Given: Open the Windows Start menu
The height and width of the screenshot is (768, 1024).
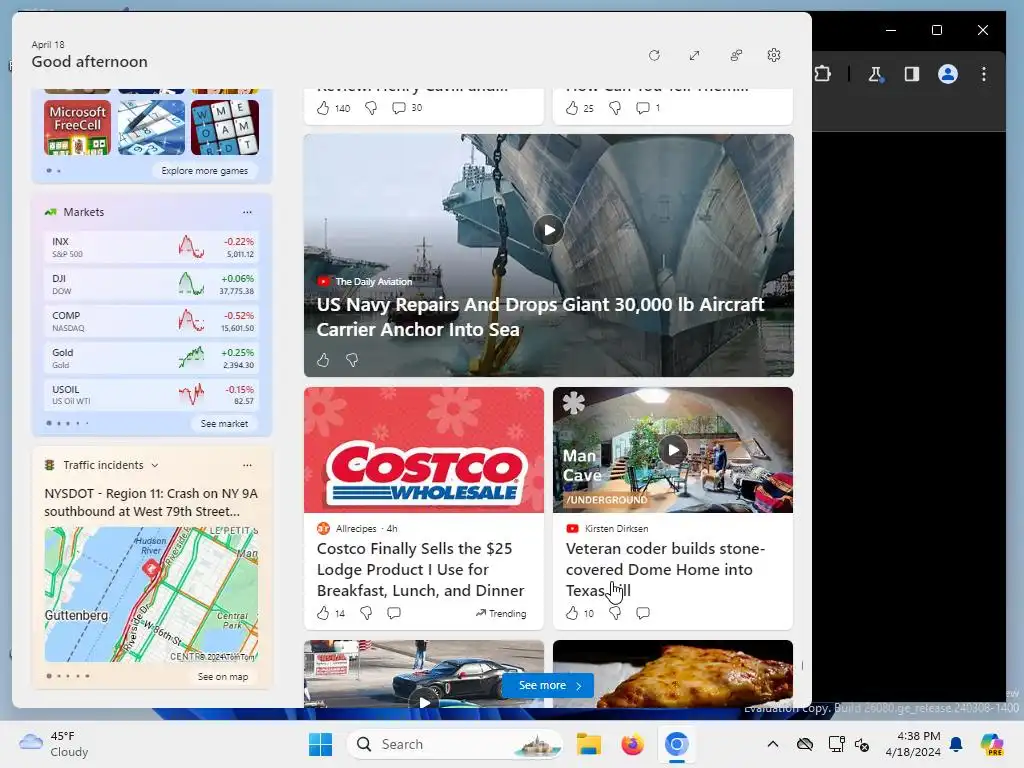Looking at the screenshot, I should tap(321, 744).
